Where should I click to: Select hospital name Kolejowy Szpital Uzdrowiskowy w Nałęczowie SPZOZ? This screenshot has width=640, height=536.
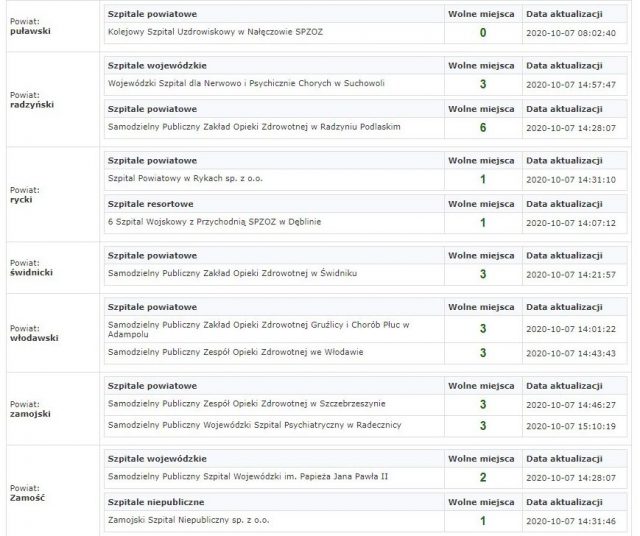point(215,32)
